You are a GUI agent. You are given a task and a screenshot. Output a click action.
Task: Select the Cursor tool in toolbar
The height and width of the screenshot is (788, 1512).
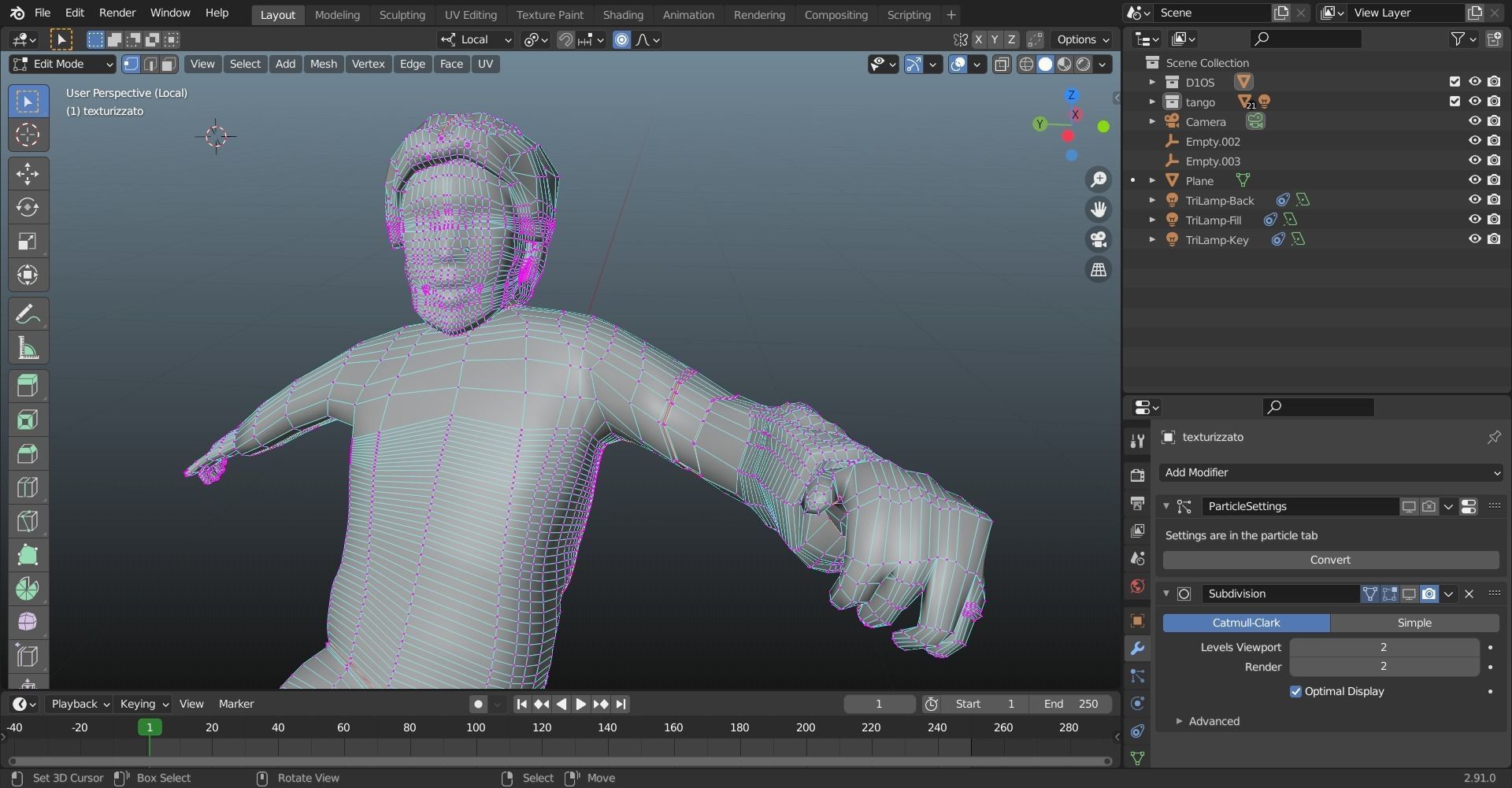coord(28,135)
